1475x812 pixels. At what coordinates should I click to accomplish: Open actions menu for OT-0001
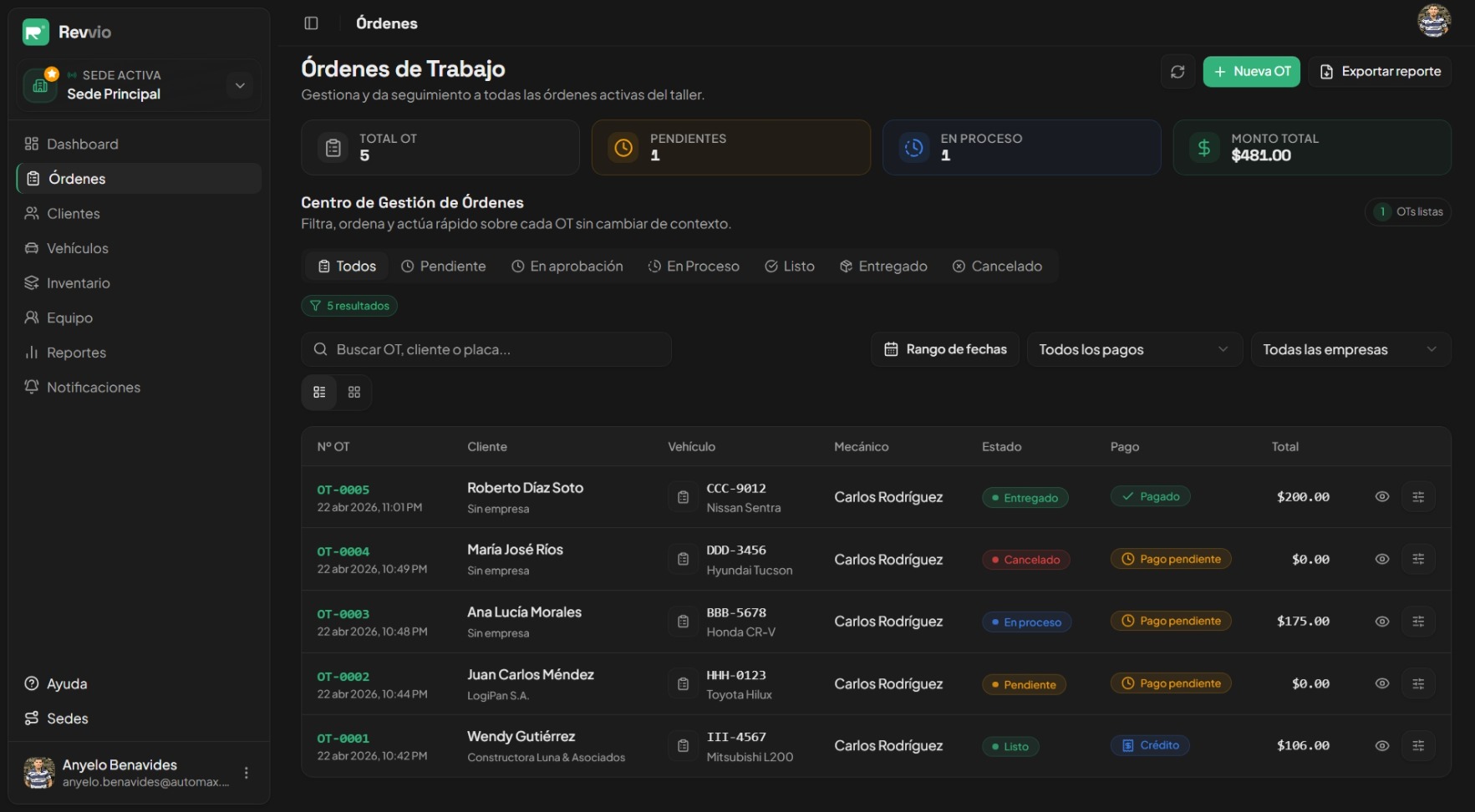[1418, 746]
